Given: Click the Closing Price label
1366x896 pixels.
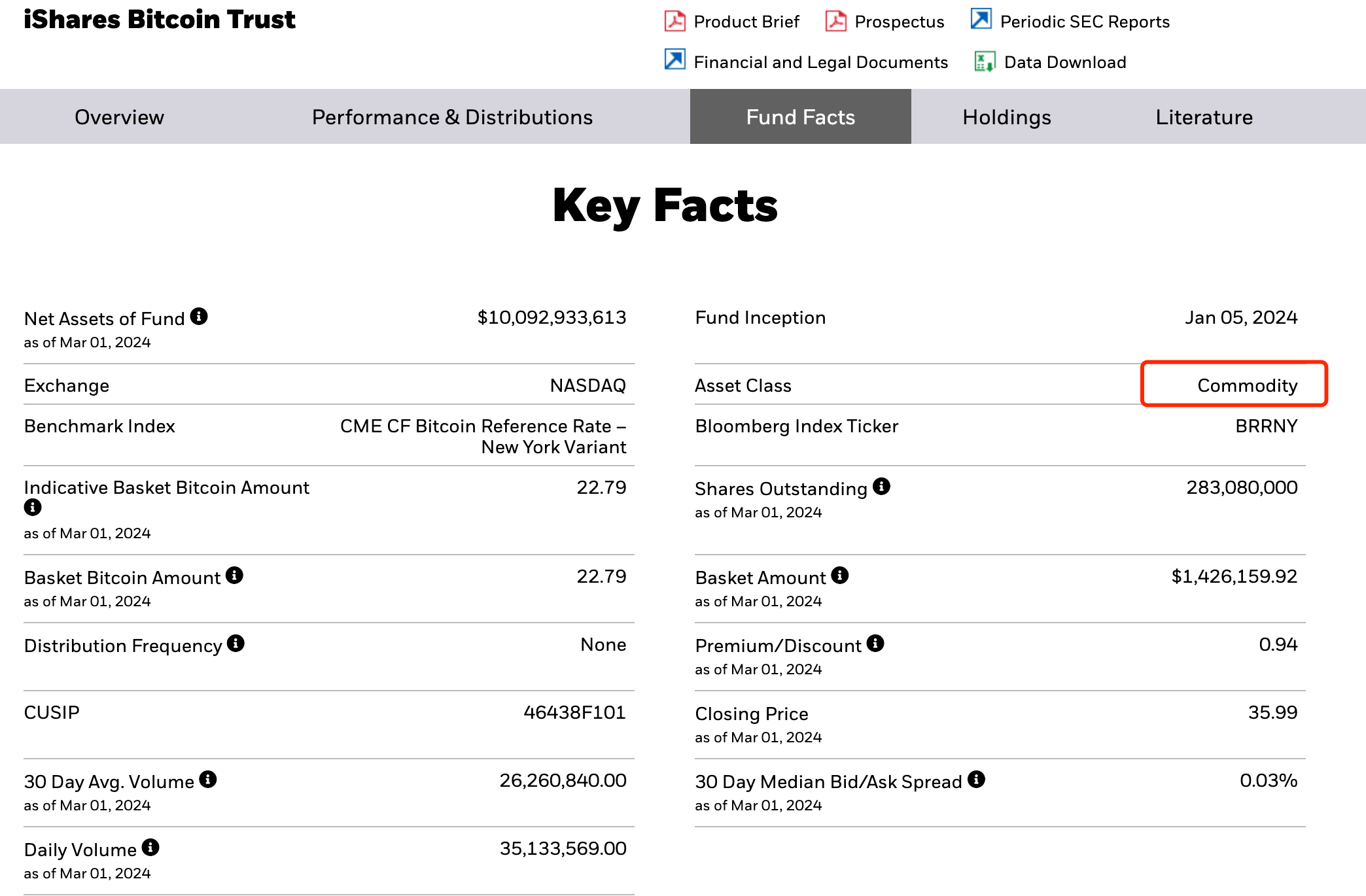Looking at the screenshot, I should pyautogui.click(x=752, y=714).
